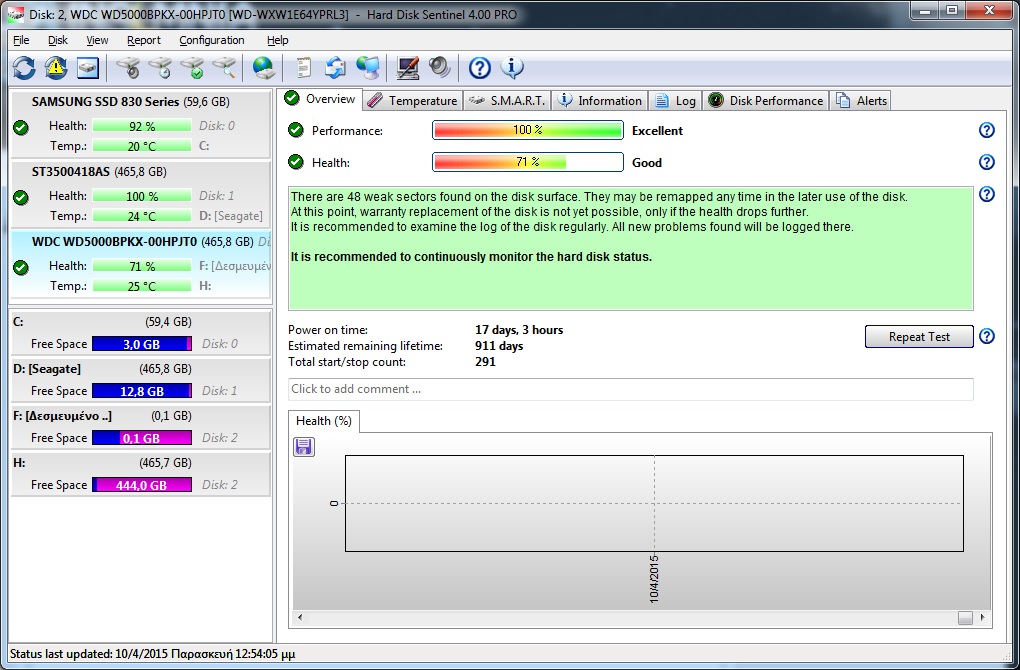Click the green check icon of ST3500418AS disk

(21, 197)
